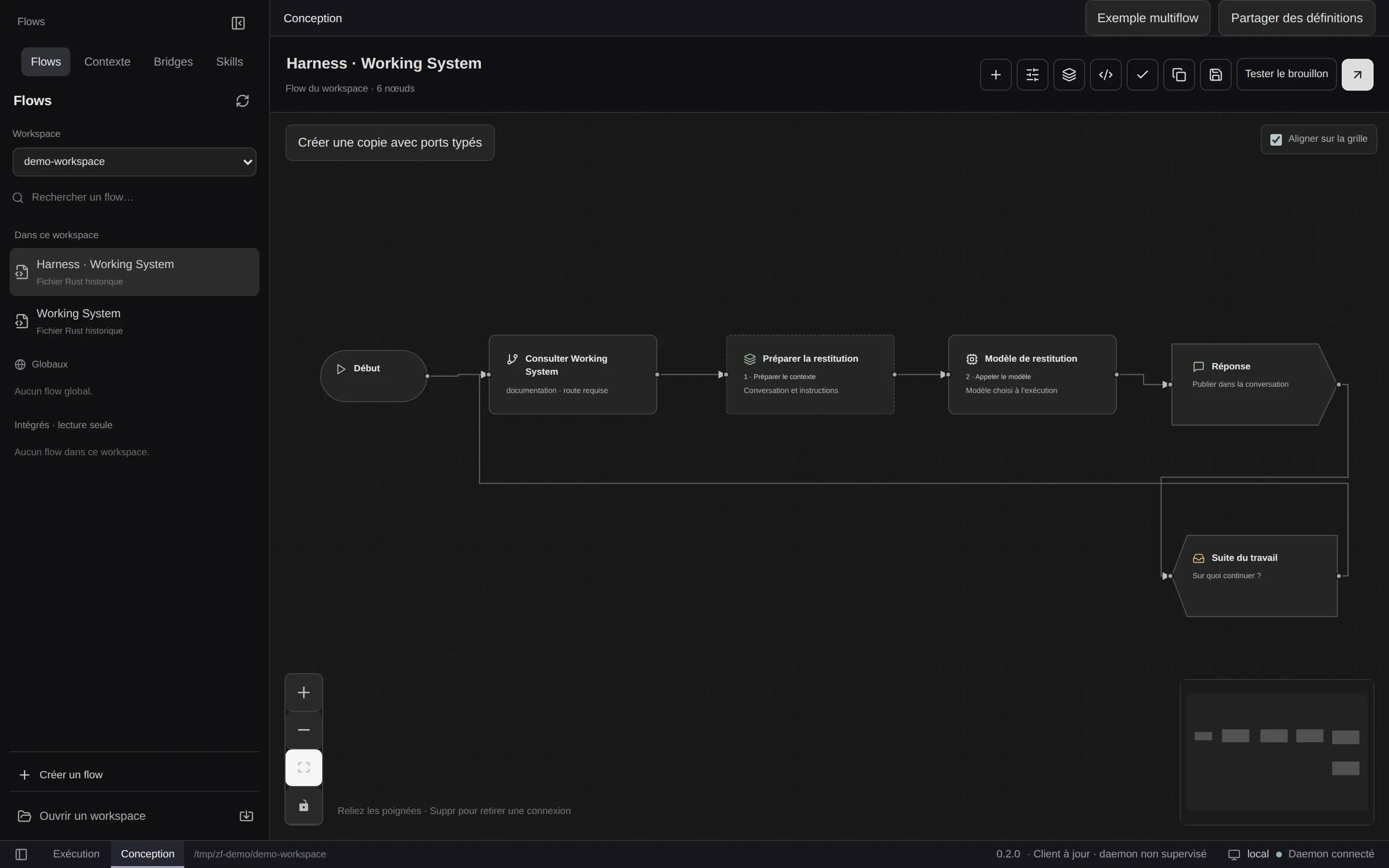Click the /tmp/zf-demo/demo-workspace path text
Screen dimensions: 1389x868
click(260, 854)
